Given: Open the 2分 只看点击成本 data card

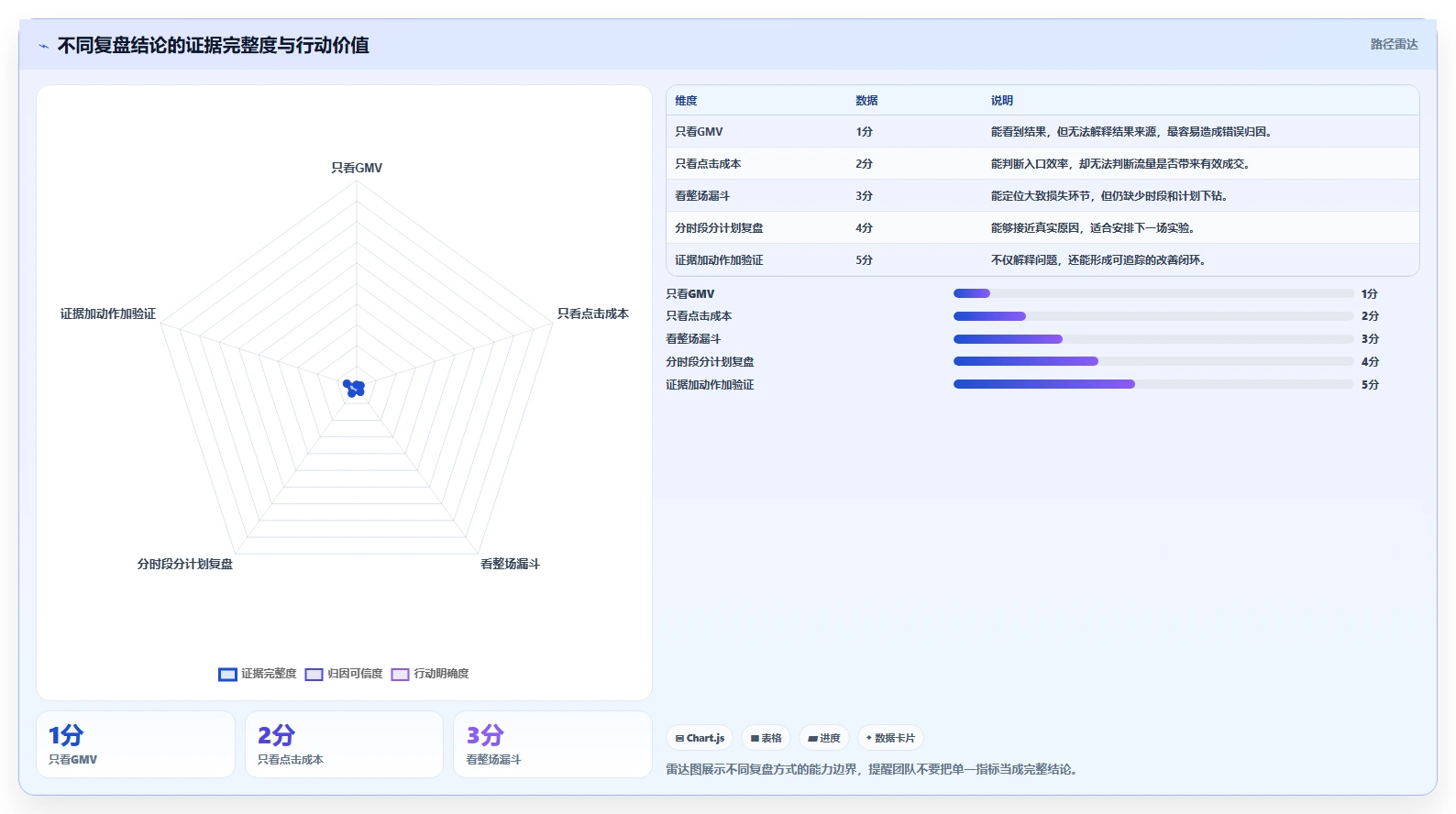Looking at the screenshot, I should 344,744.
